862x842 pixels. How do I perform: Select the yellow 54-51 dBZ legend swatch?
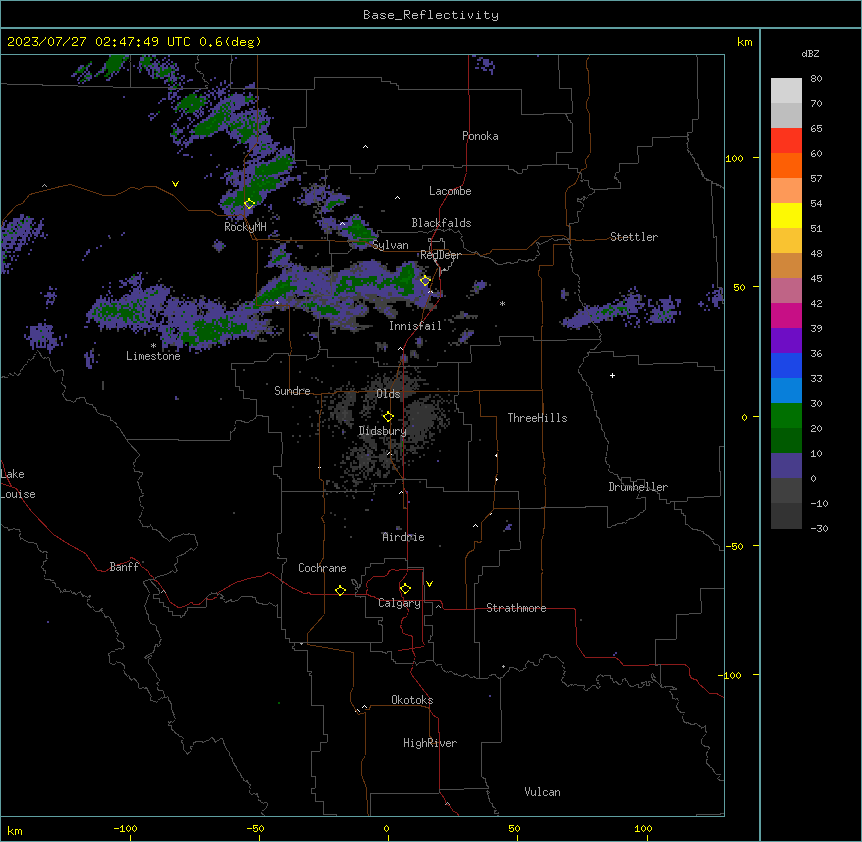[x=786, y=216]
